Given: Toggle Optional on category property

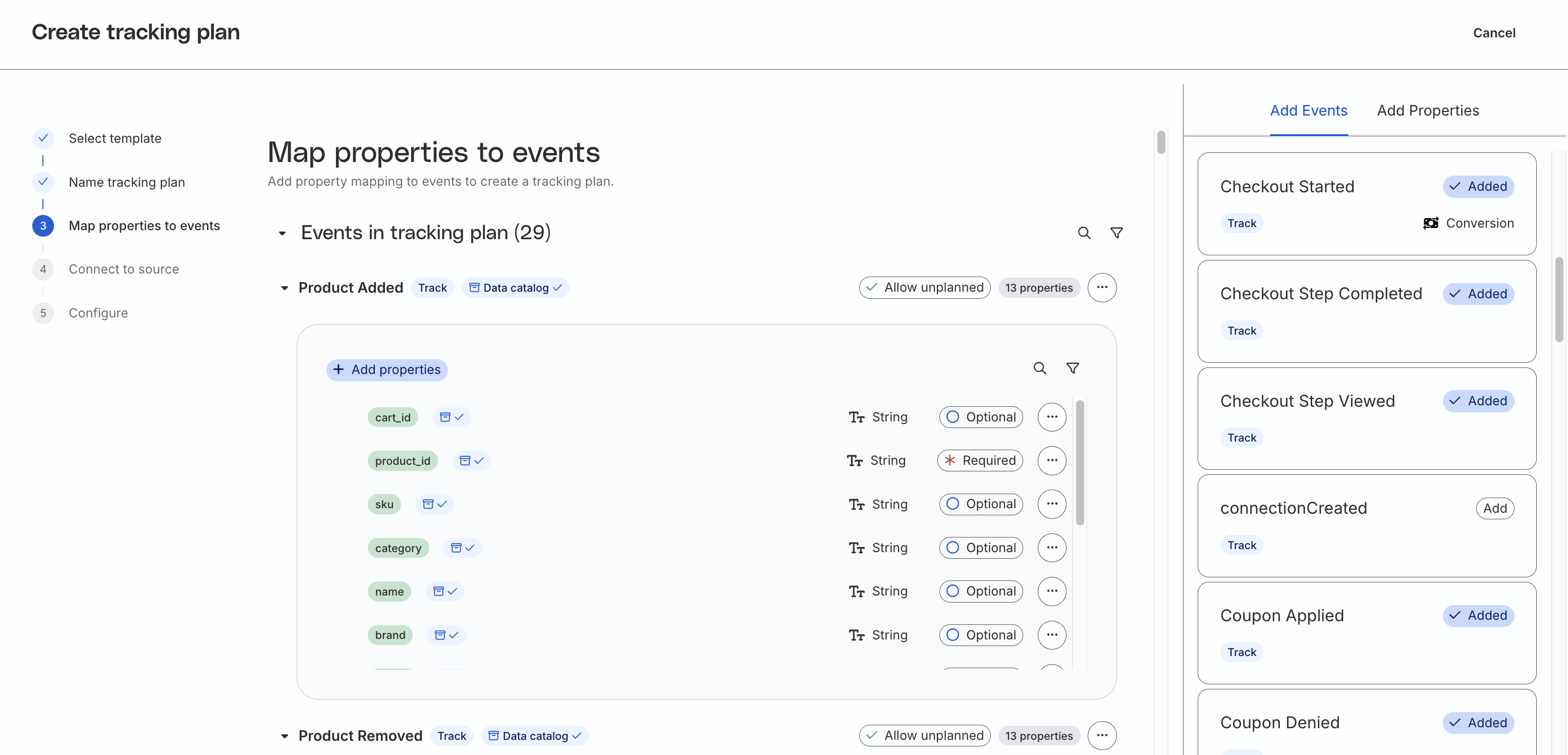Looking at the screenshot, I should pos(981,548).
